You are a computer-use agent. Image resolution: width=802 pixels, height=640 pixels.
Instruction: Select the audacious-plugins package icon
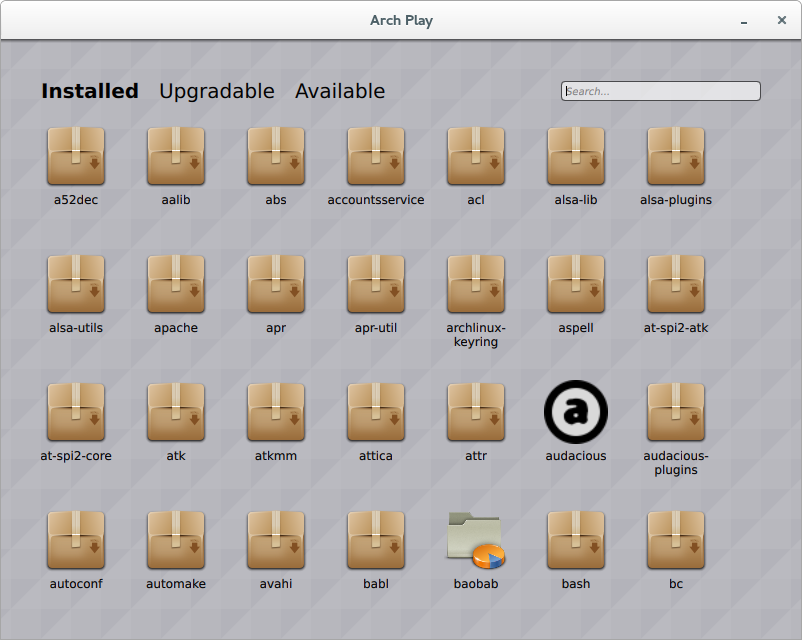pyautogui.click(x=676, y=412)
